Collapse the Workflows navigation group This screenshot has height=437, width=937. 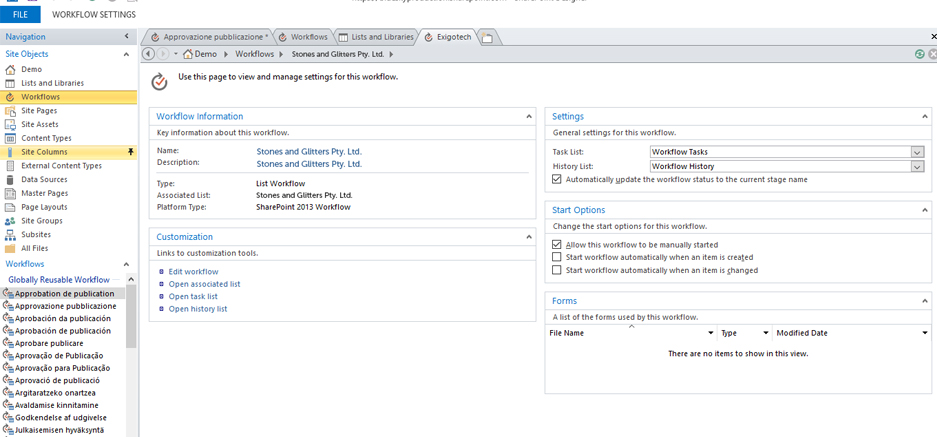click(x=126, y=264)
